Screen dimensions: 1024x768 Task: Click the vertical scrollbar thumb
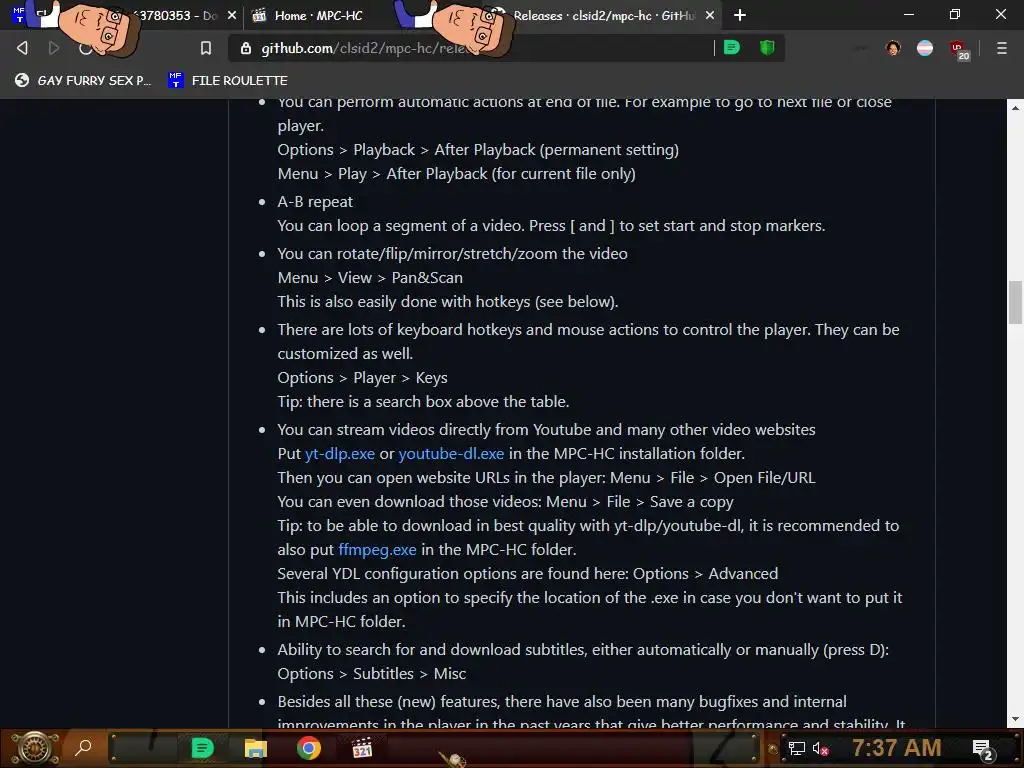(x=1015, y=302)
